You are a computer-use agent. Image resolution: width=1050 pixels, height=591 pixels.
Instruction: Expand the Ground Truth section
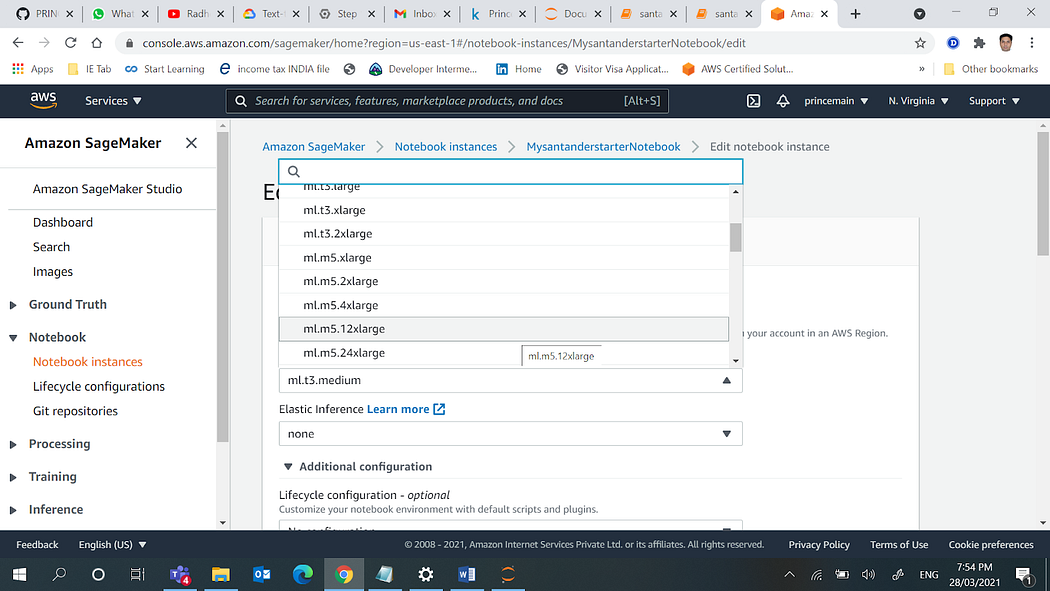point(13,305)
